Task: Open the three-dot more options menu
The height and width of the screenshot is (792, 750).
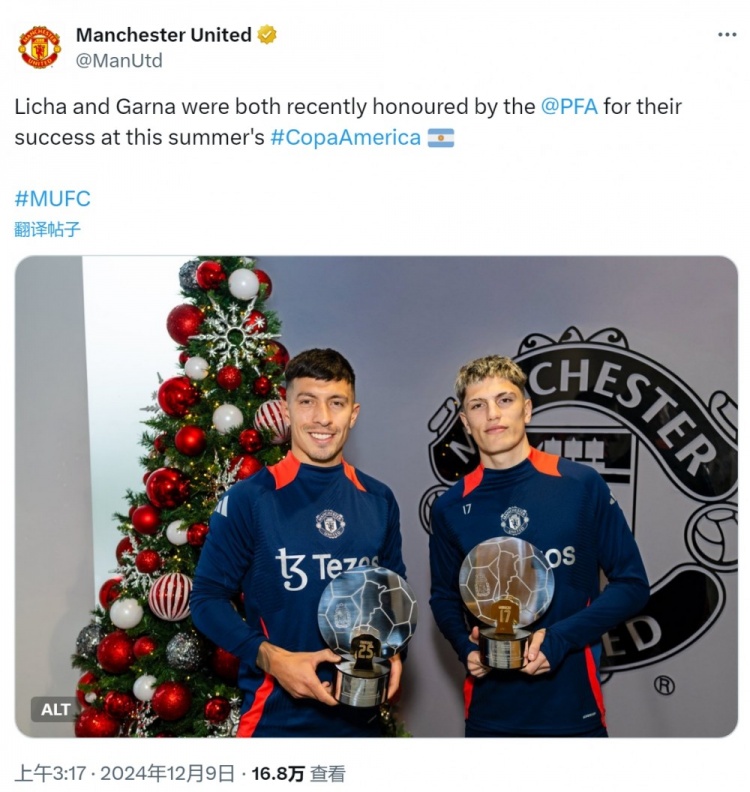Action: click(727, 34)
